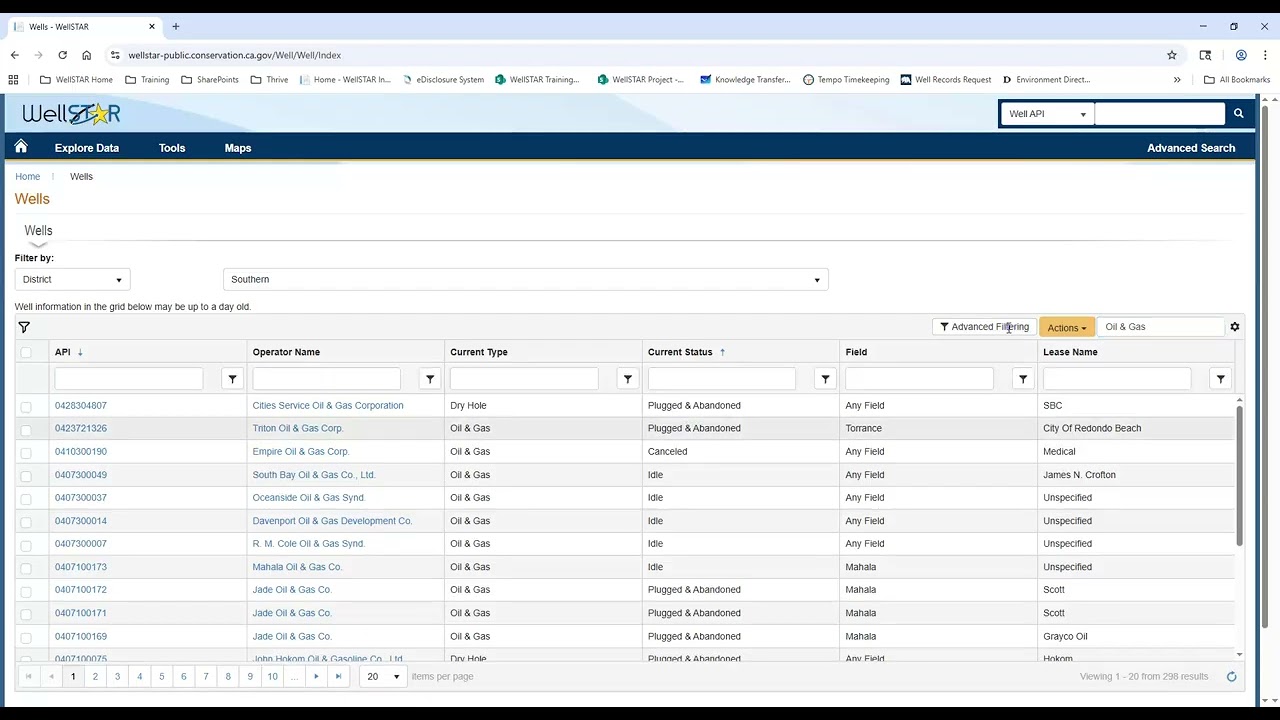Open items per page dropdown

(383, 677)
